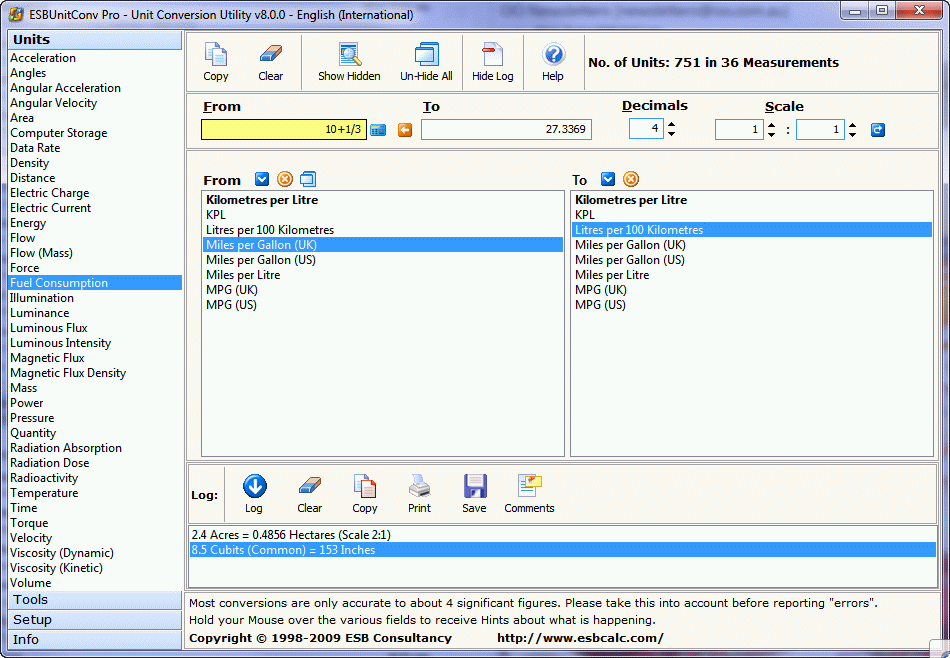The width and height of the screenshot is (950, 658).
Task: Copy the log contents
Action: click(x=365, y=494)
